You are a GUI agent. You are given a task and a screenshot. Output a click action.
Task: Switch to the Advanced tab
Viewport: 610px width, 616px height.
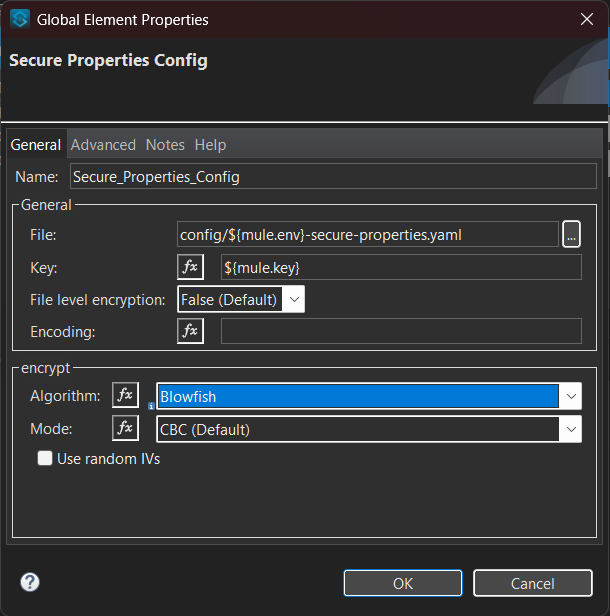pyautogui.click(x=103, y=145)
